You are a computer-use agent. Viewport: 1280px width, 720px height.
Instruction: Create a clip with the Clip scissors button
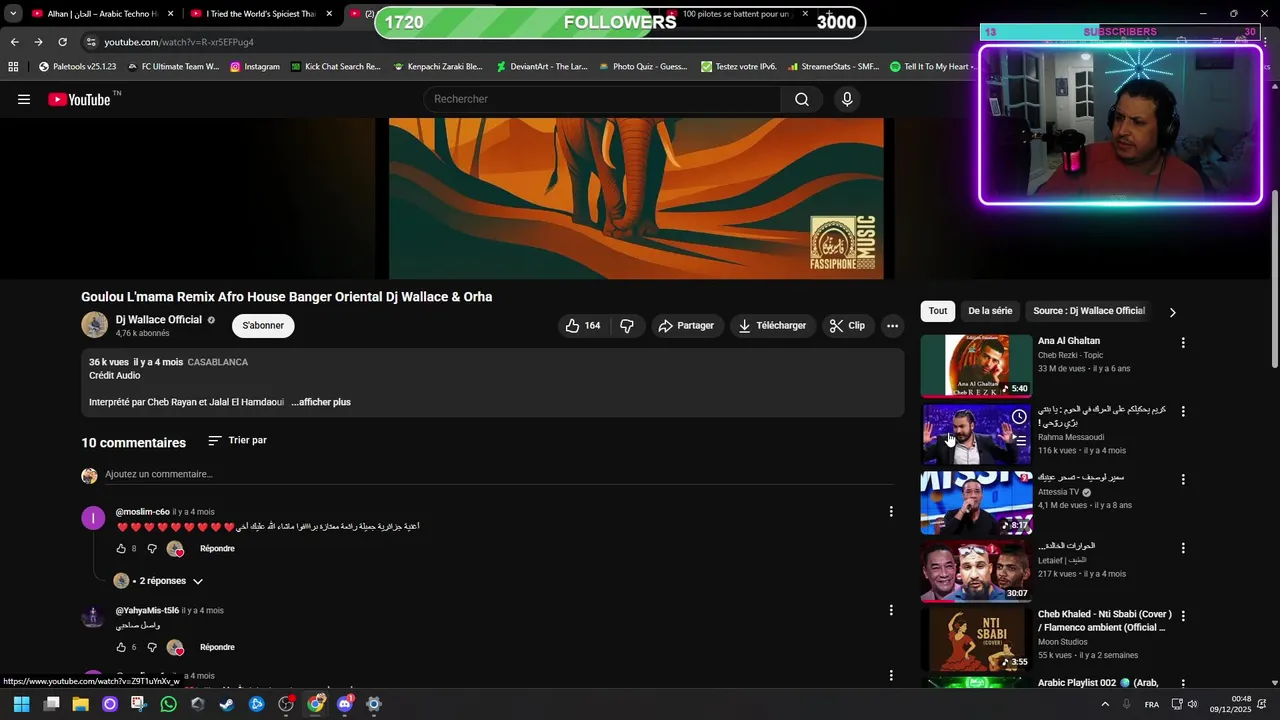click(x=847, y=326)
